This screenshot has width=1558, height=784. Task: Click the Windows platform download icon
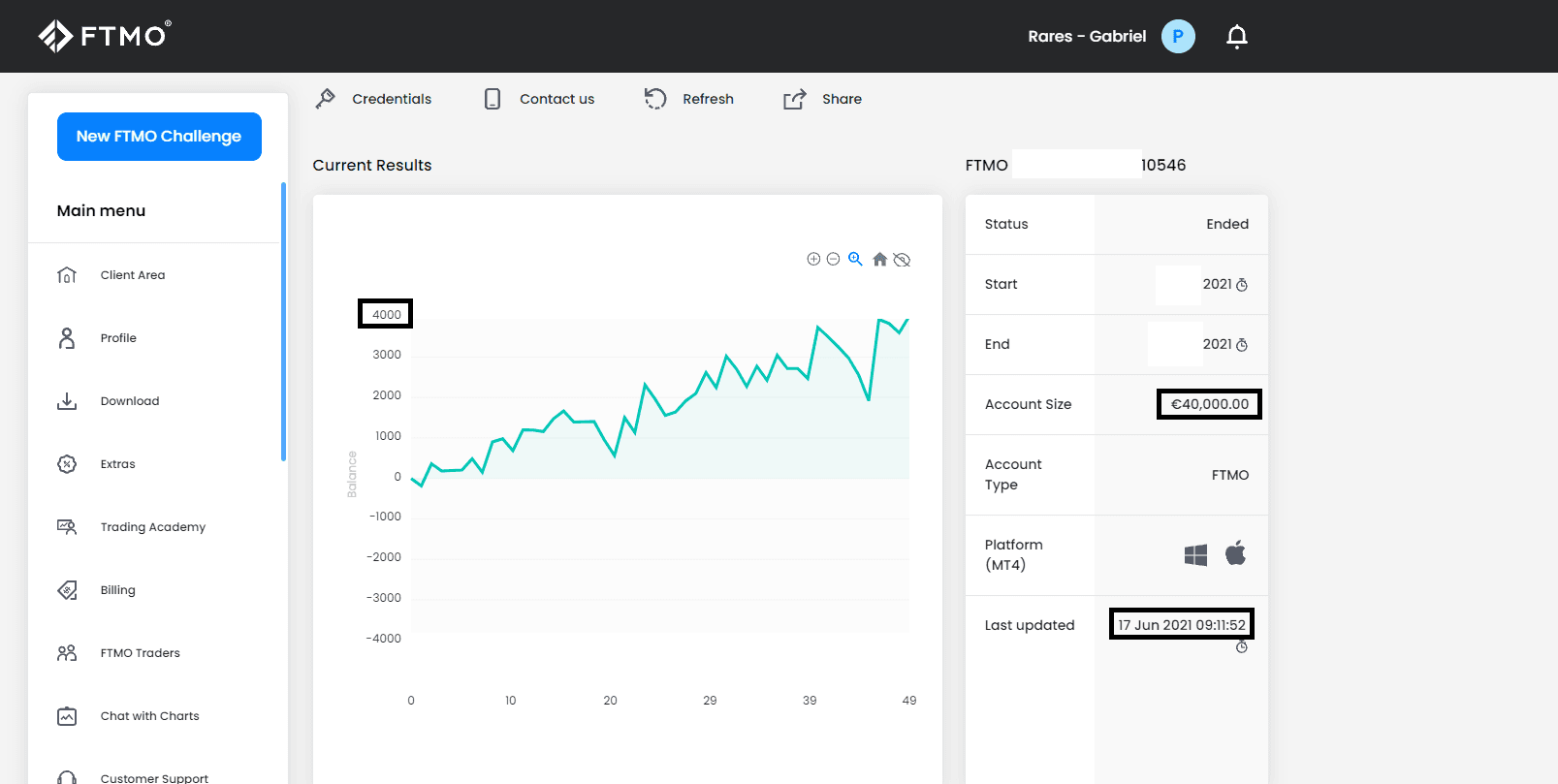(x=1195, y=554)
